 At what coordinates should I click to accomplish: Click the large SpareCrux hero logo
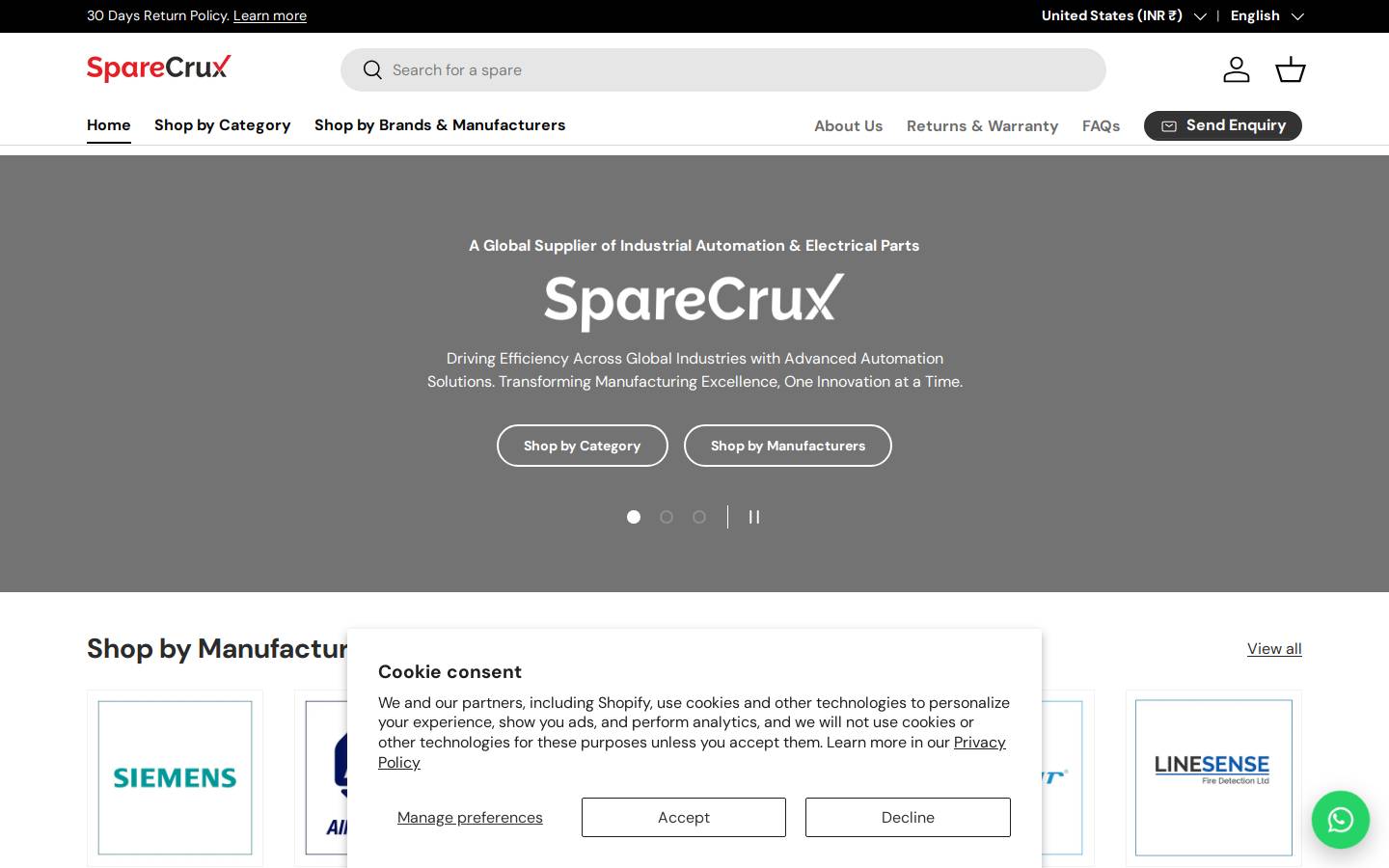click(x=694, y=301)
